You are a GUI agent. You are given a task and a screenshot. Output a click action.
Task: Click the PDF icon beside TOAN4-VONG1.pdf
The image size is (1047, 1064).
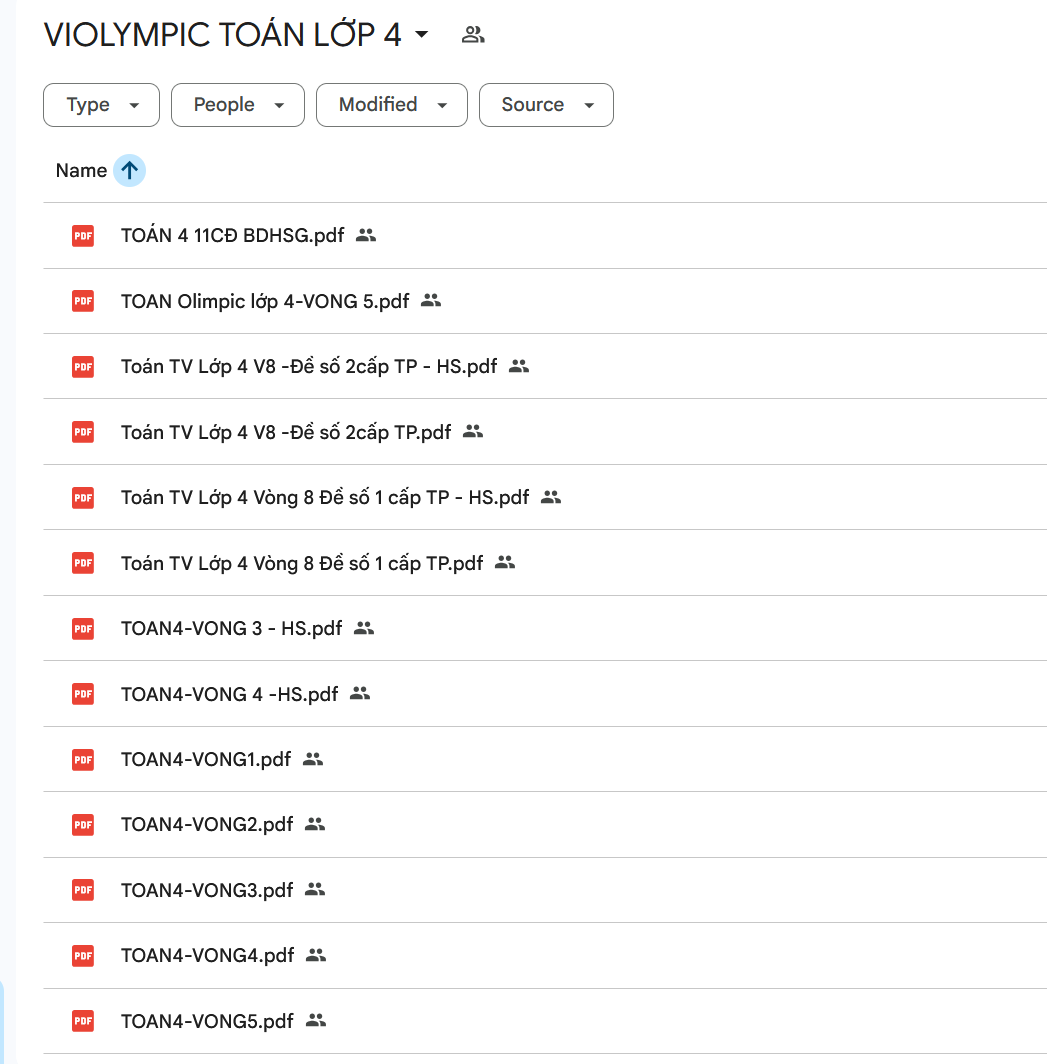[x=82, y=760]
